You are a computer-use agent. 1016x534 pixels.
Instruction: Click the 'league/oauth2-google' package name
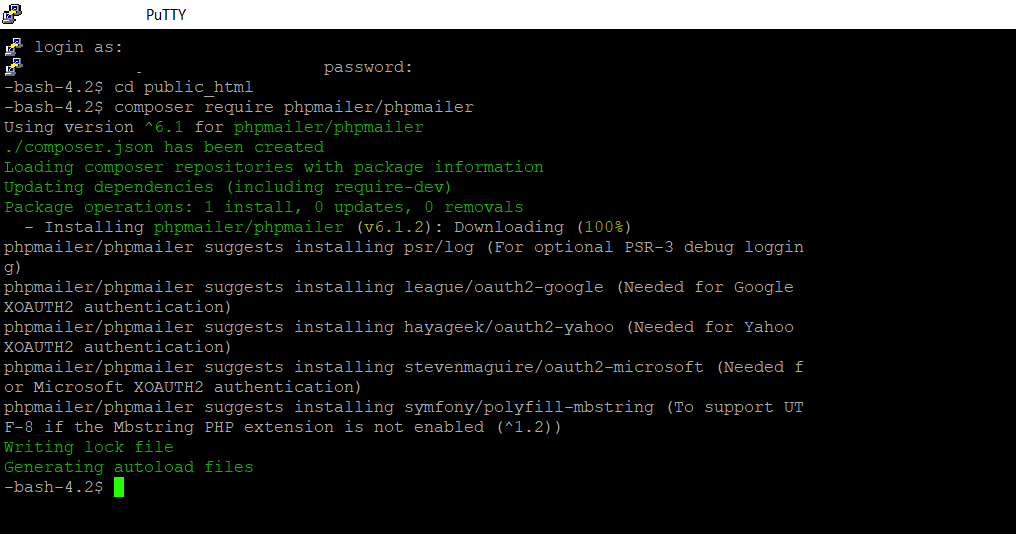tap(503, 287)
